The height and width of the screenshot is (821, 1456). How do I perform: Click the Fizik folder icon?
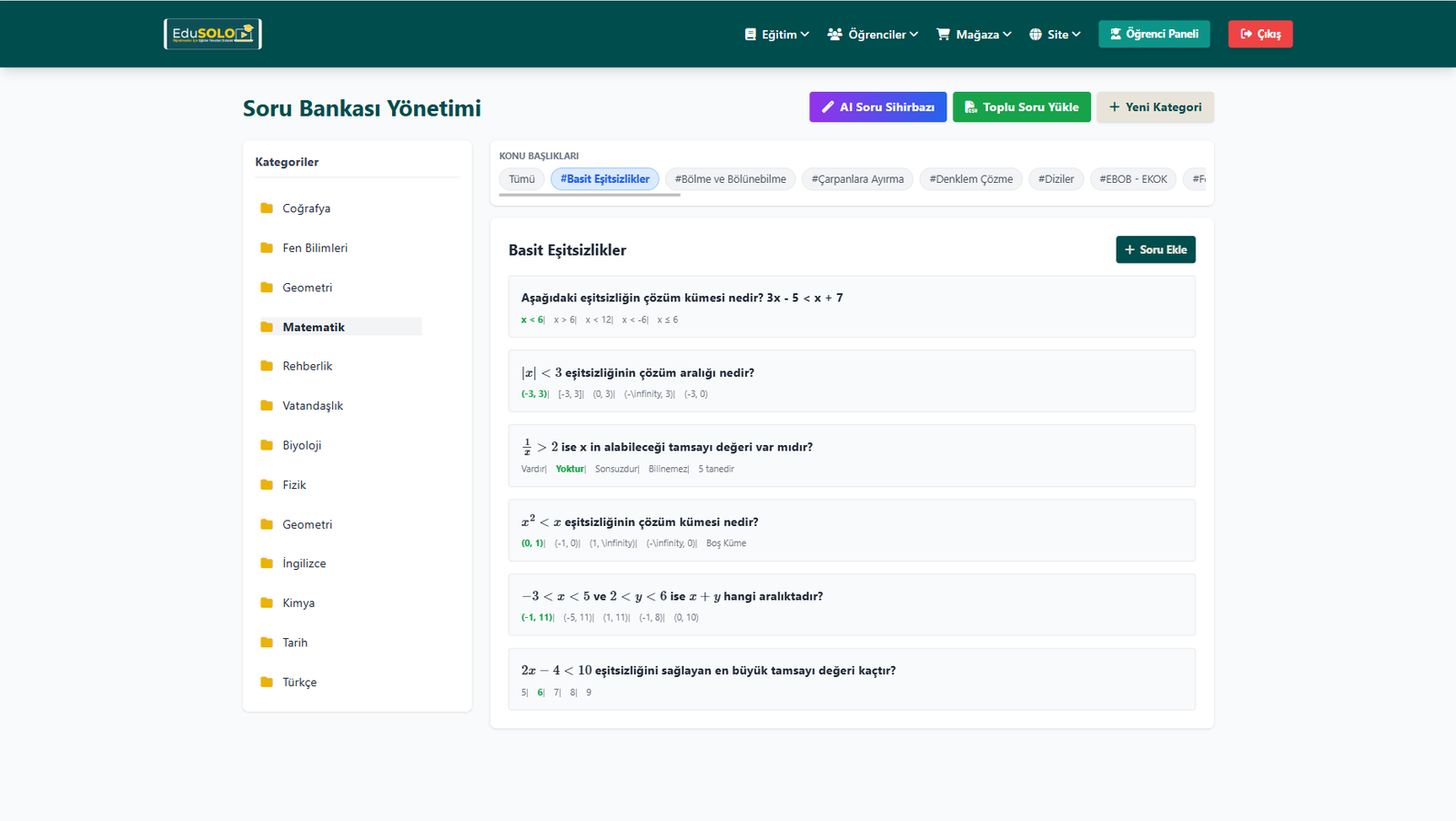pos(267,485)
